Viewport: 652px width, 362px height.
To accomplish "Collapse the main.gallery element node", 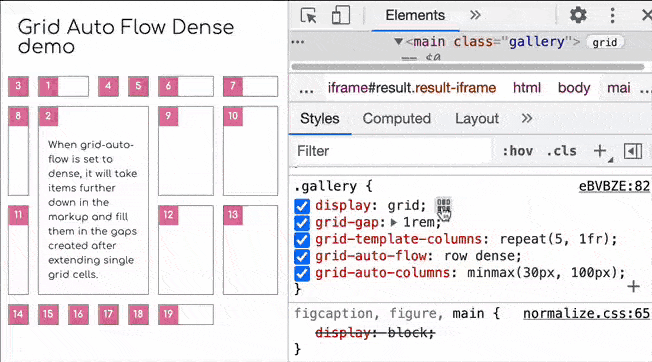I will pyautogui.click(x=398, y=42).
